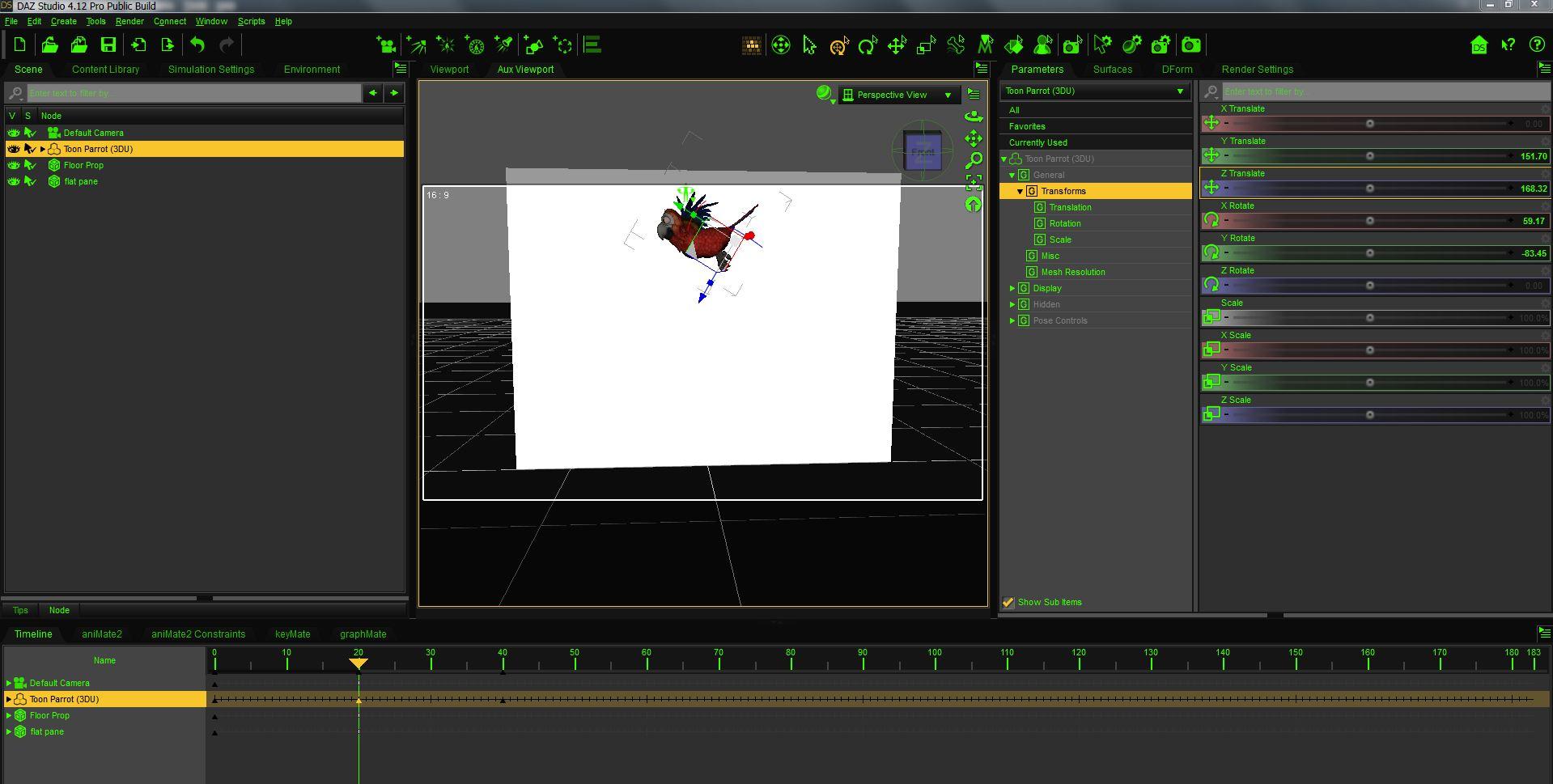Screen dimensions: 1553x784
Task: Click the Render camera icon
Action: [1191, 45]
